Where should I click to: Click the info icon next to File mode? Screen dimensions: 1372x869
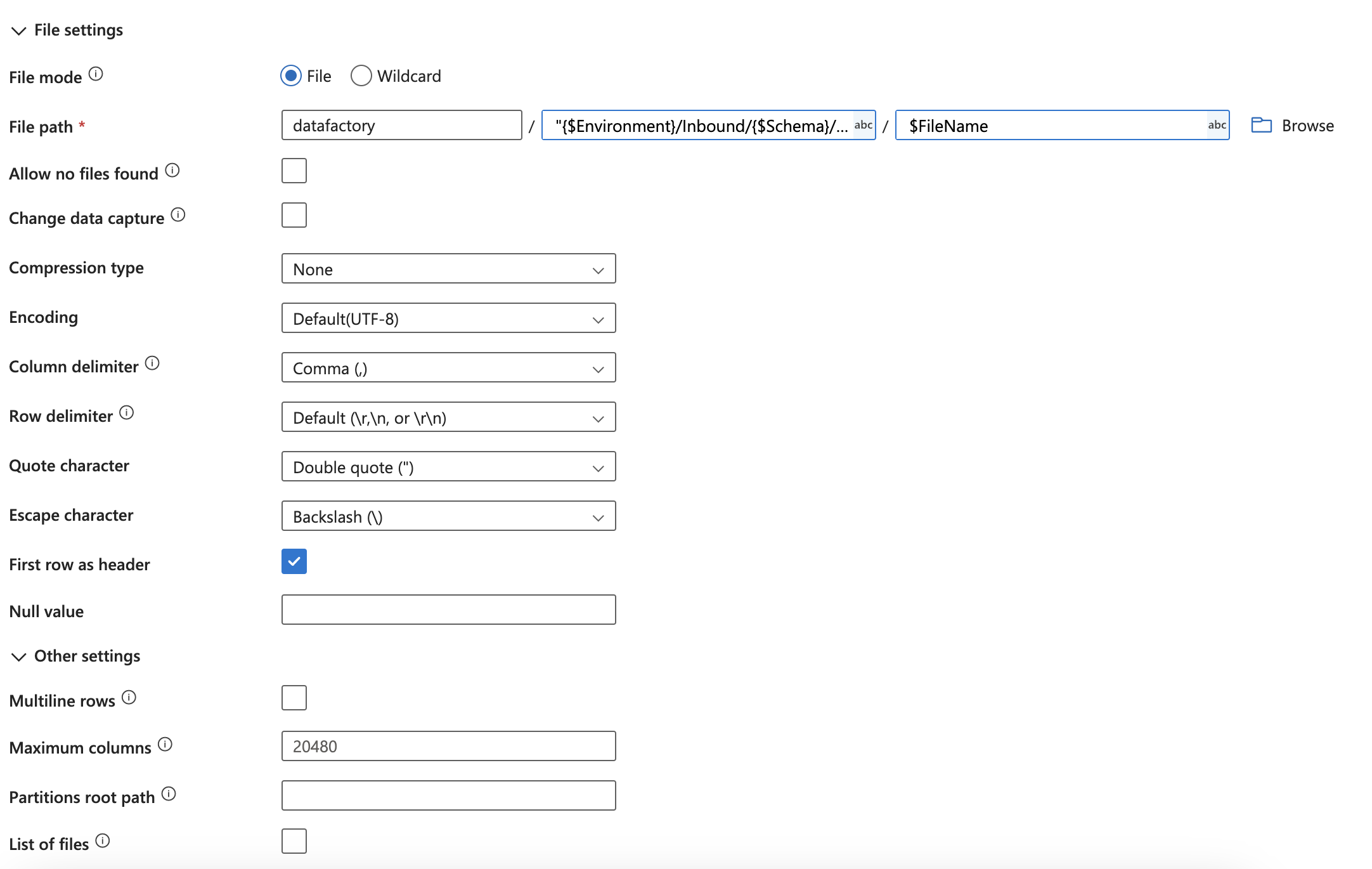coord(96,74)
